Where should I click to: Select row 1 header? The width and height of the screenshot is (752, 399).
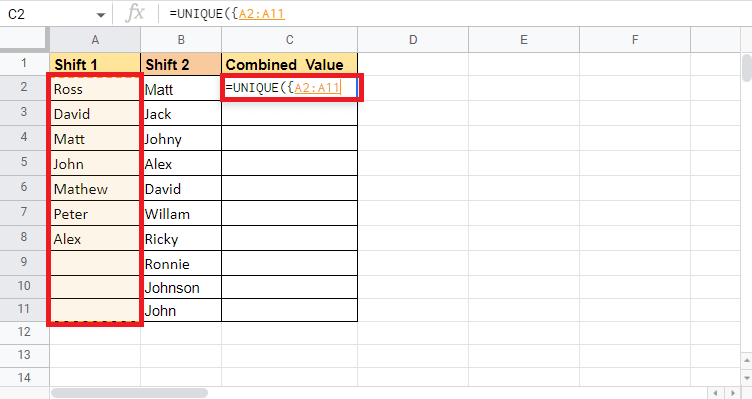pos(24,63)
